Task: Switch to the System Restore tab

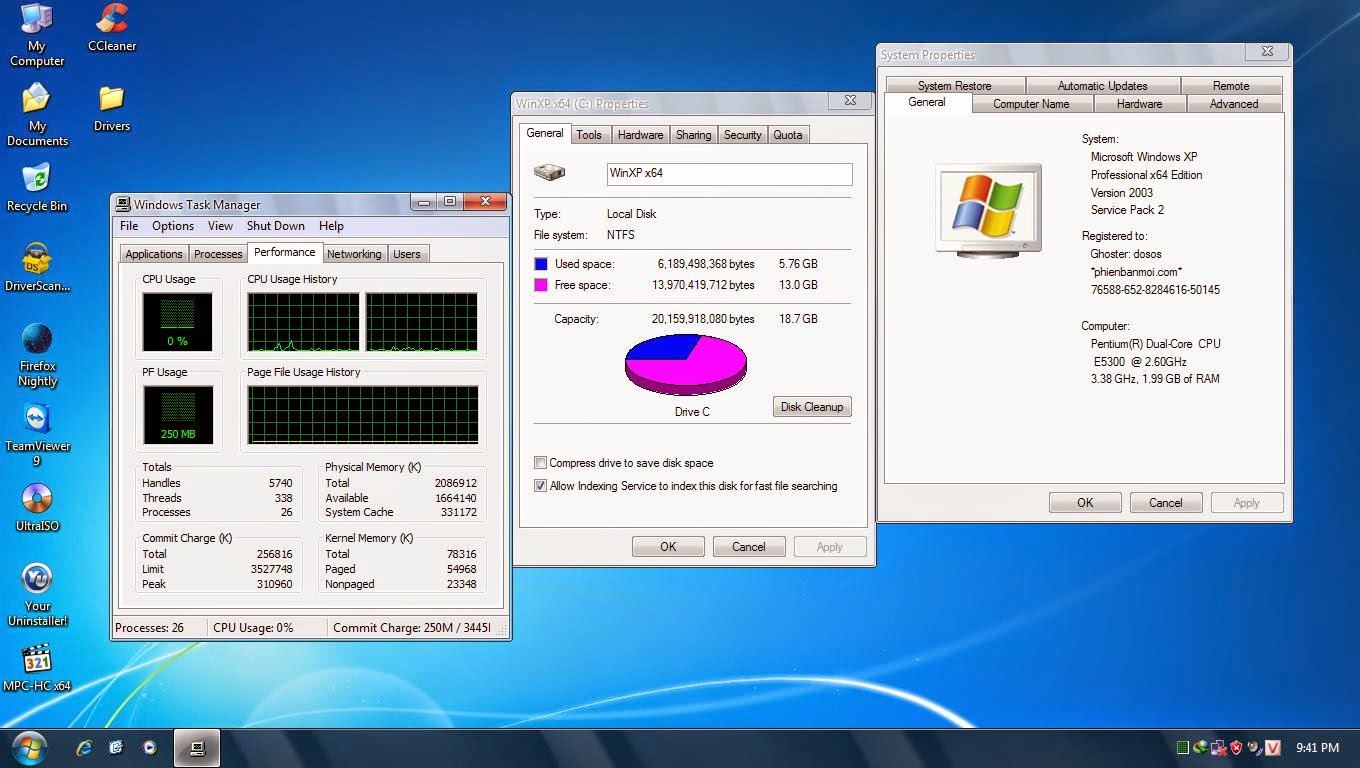Action: tap(954, 86)
